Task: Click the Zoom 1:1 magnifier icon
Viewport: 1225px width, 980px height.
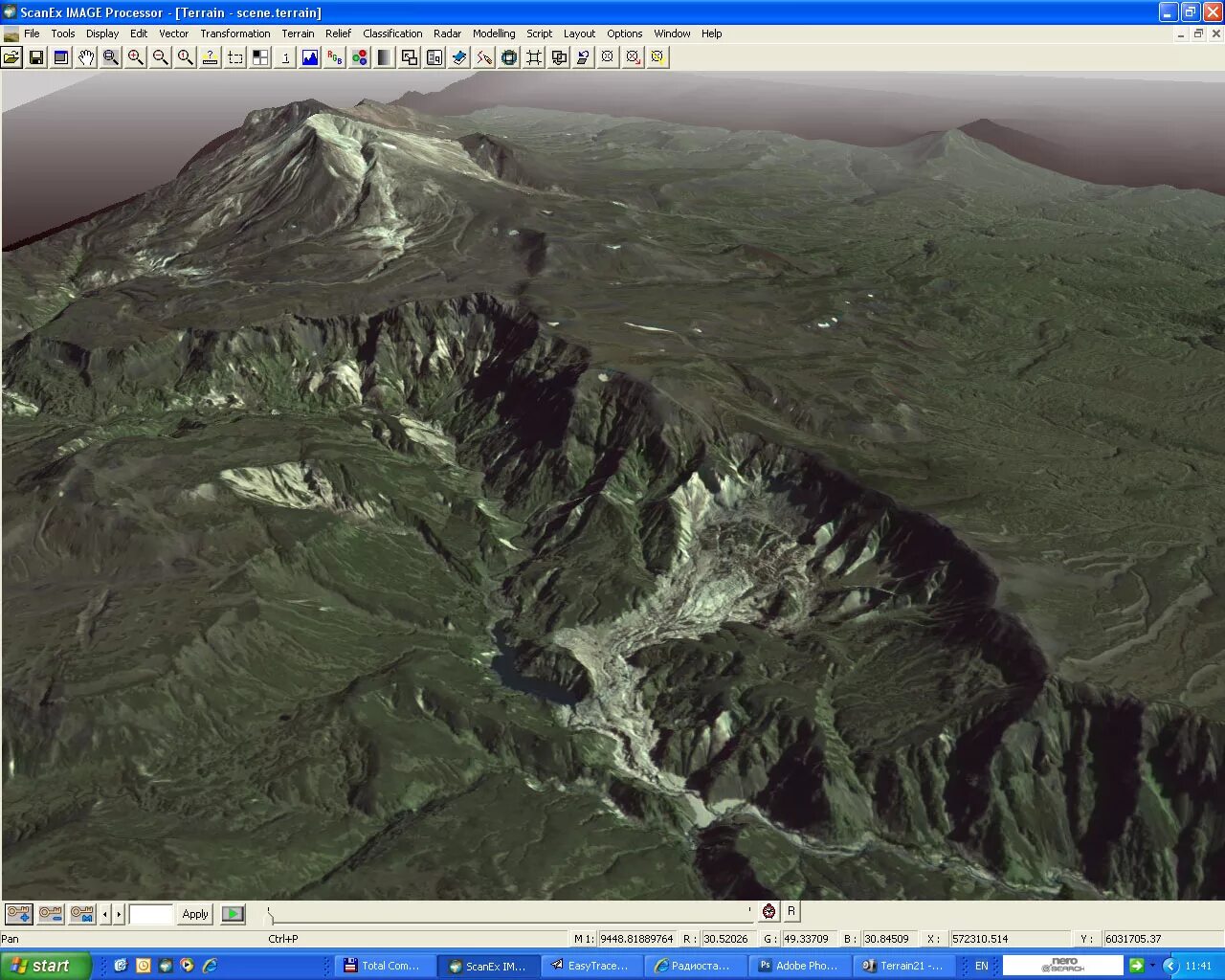Action: click(186, 57)
